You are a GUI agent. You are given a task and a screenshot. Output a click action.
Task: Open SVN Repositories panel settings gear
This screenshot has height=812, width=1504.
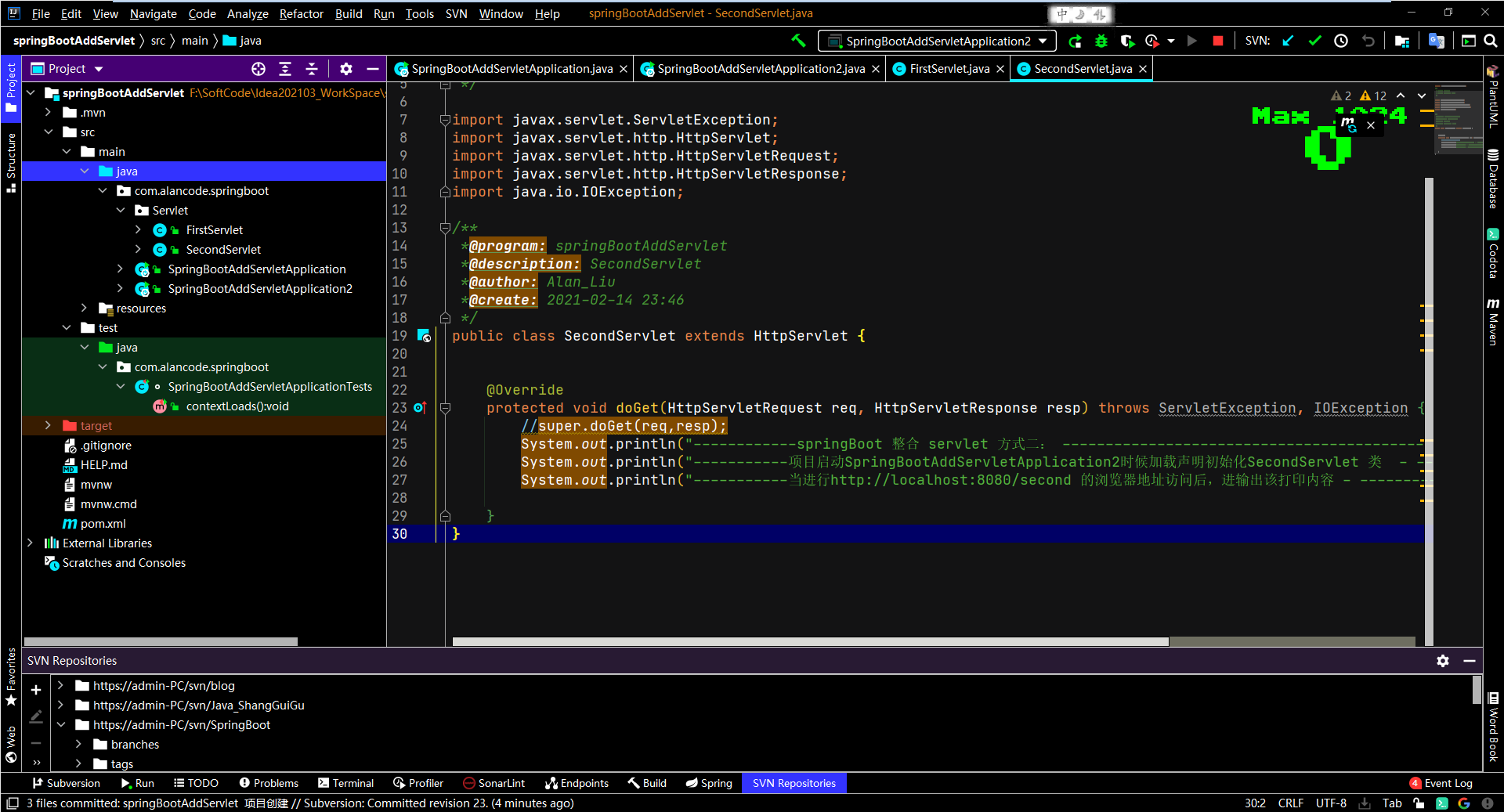(x=1443, y=661)
